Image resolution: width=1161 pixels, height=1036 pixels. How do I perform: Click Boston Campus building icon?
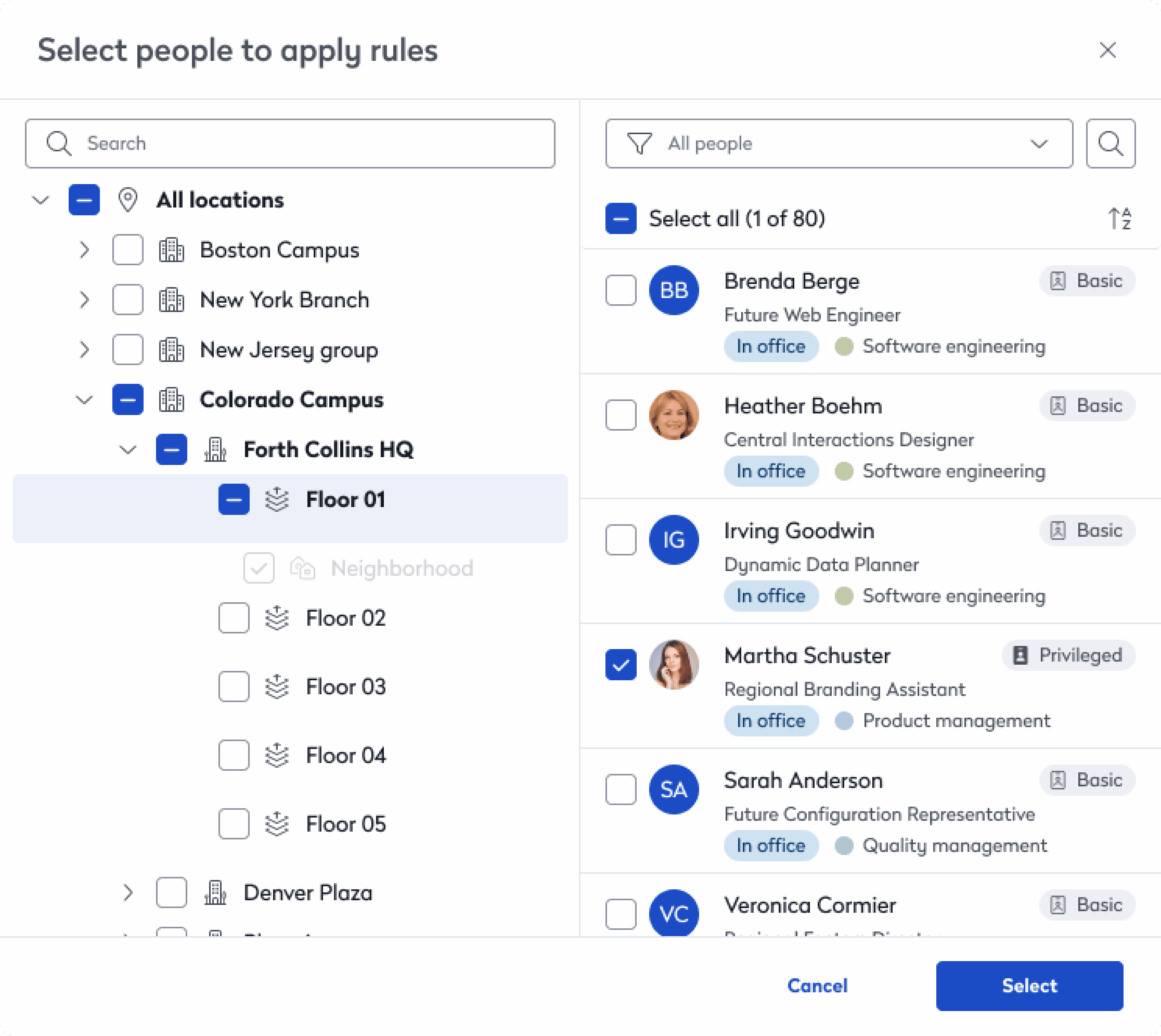tap(171, 250)
